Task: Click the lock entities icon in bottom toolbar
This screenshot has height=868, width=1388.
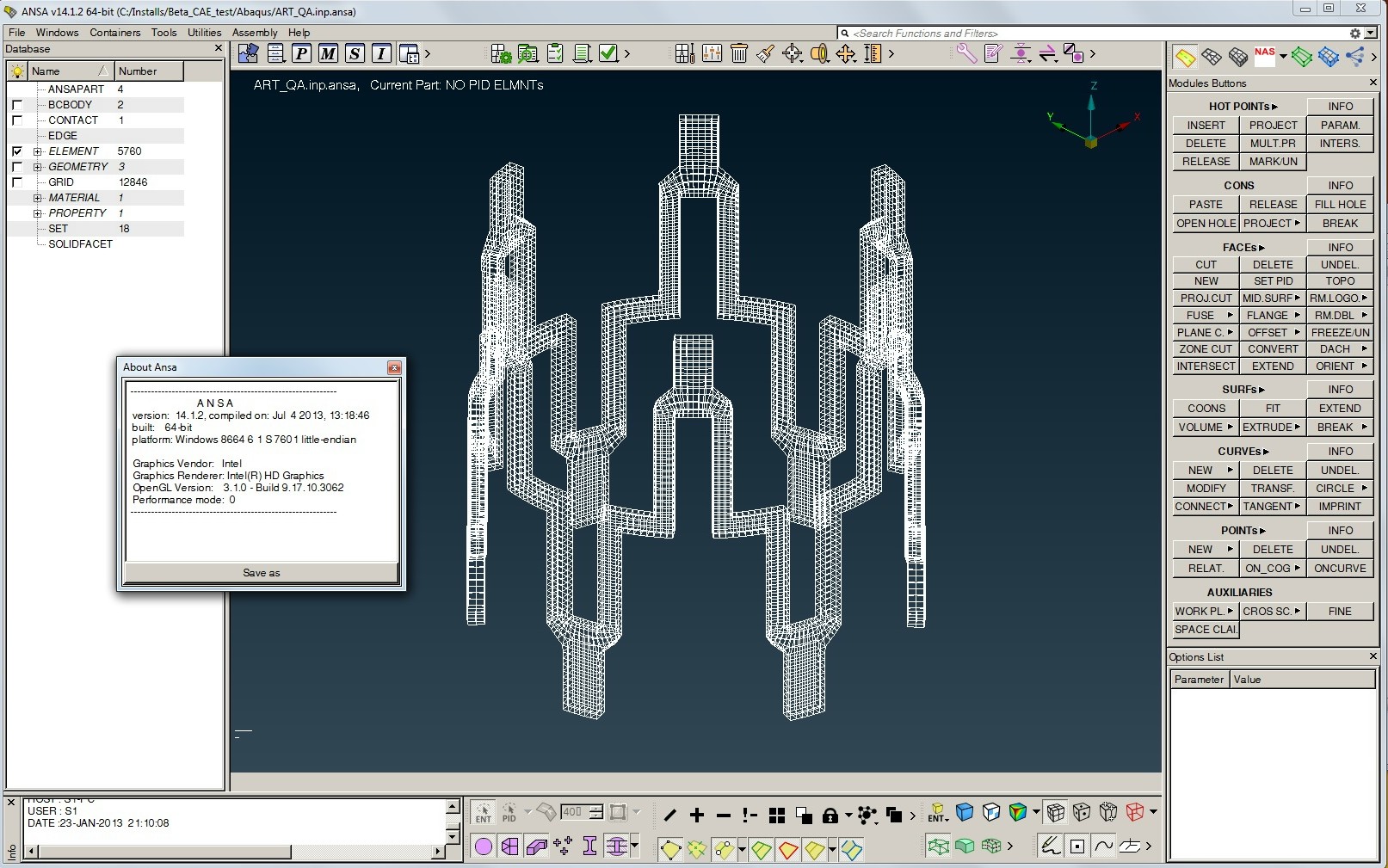Action: [x=831, y=816]
